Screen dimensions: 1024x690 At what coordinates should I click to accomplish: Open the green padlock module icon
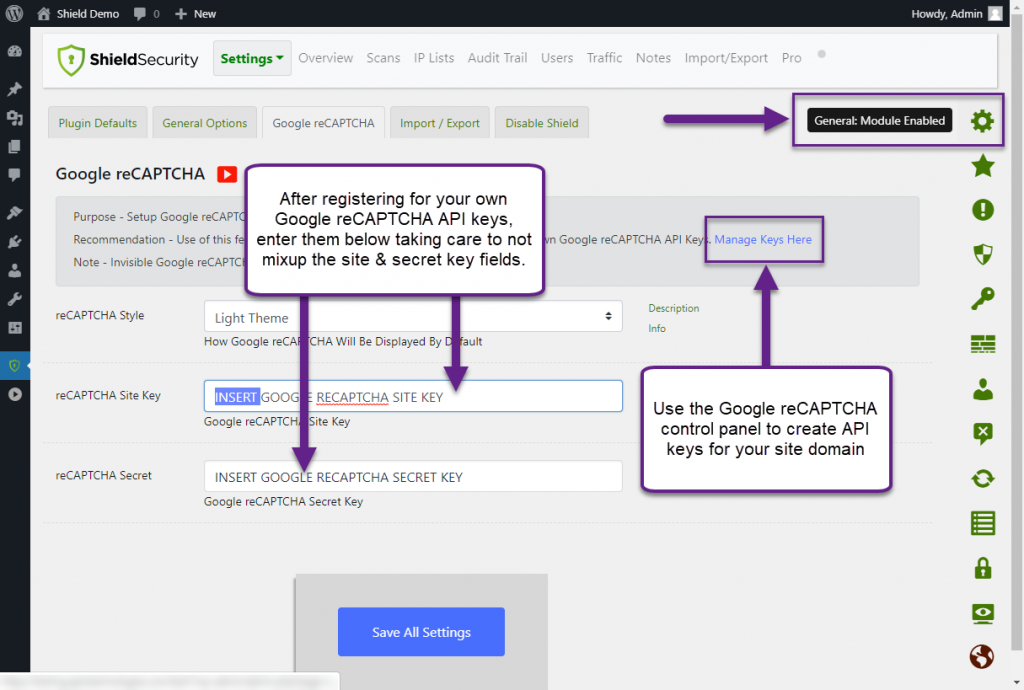(983, 568)
